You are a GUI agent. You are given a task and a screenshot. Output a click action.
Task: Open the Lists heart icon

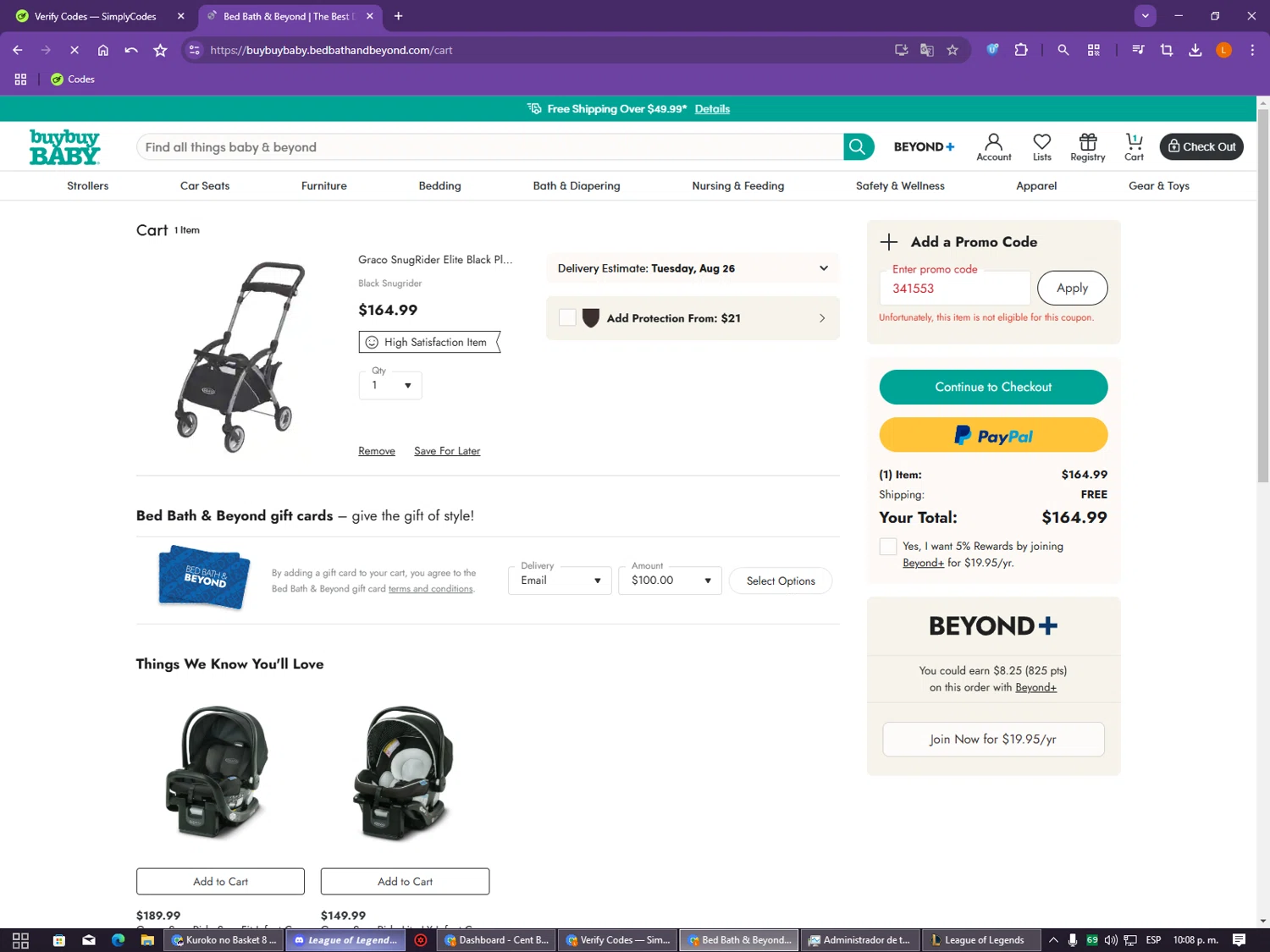click(1042, 147)
